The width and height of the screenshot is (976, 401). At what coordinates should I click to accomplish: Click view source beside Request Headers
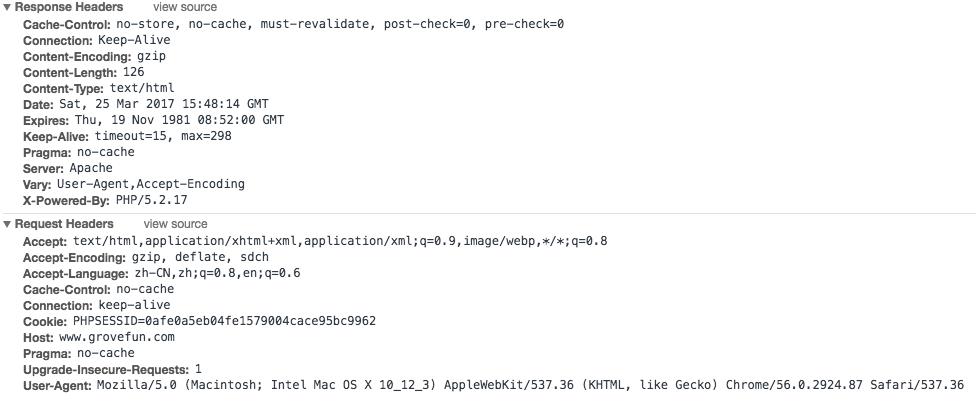(176, 224)
